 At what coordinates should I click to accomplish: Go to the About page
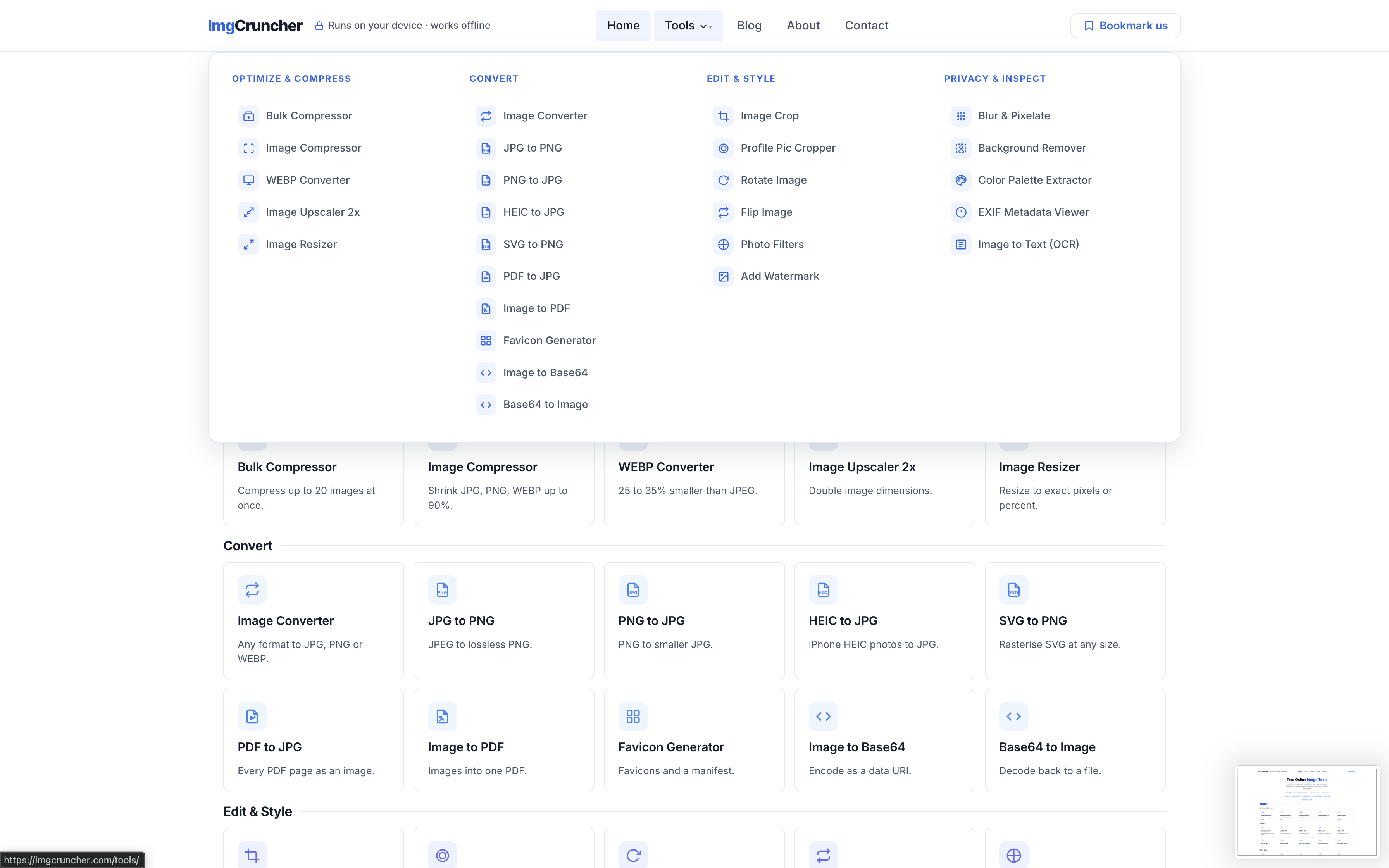803,25
